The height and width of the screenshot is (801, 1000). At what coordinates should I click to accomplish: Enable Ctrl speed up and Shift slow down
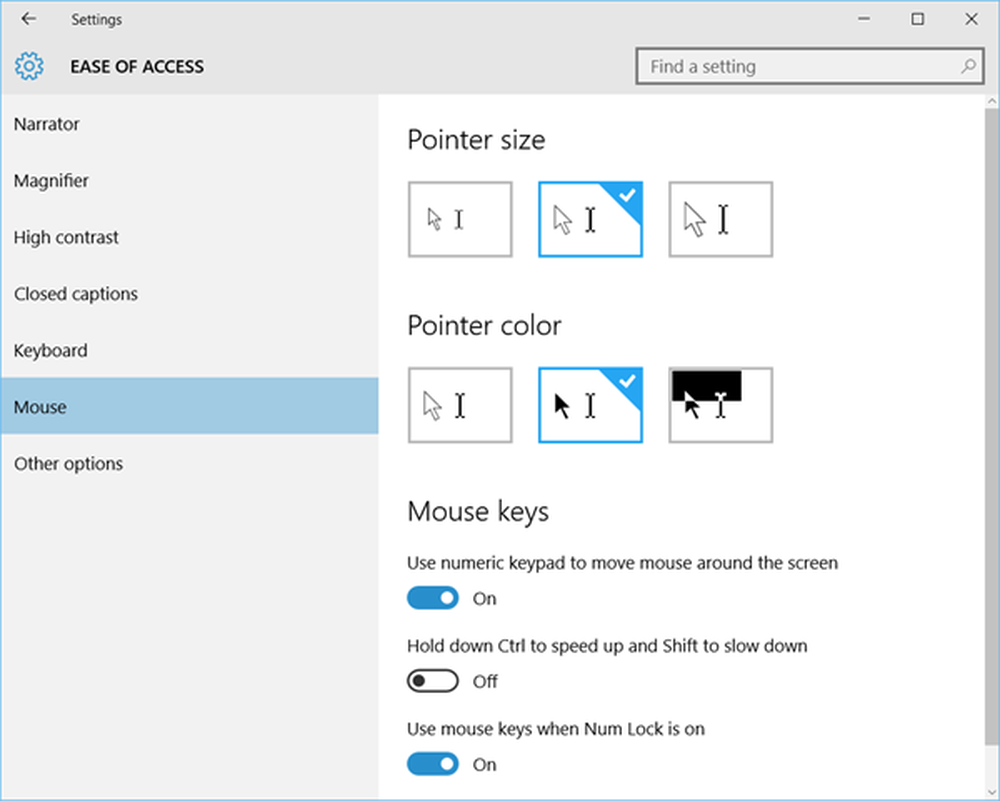(432, 681)
